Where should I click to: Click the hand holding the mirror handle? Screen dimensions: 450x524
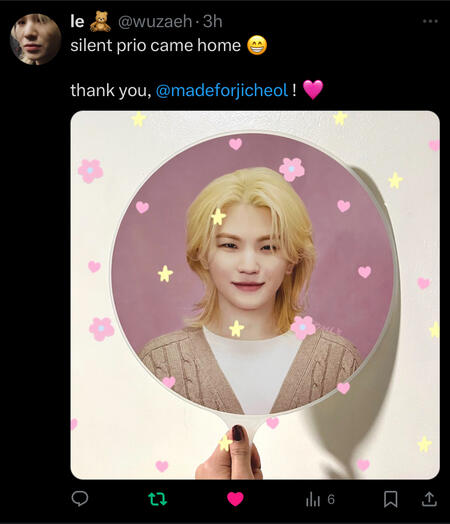click(x=231, y=454)
